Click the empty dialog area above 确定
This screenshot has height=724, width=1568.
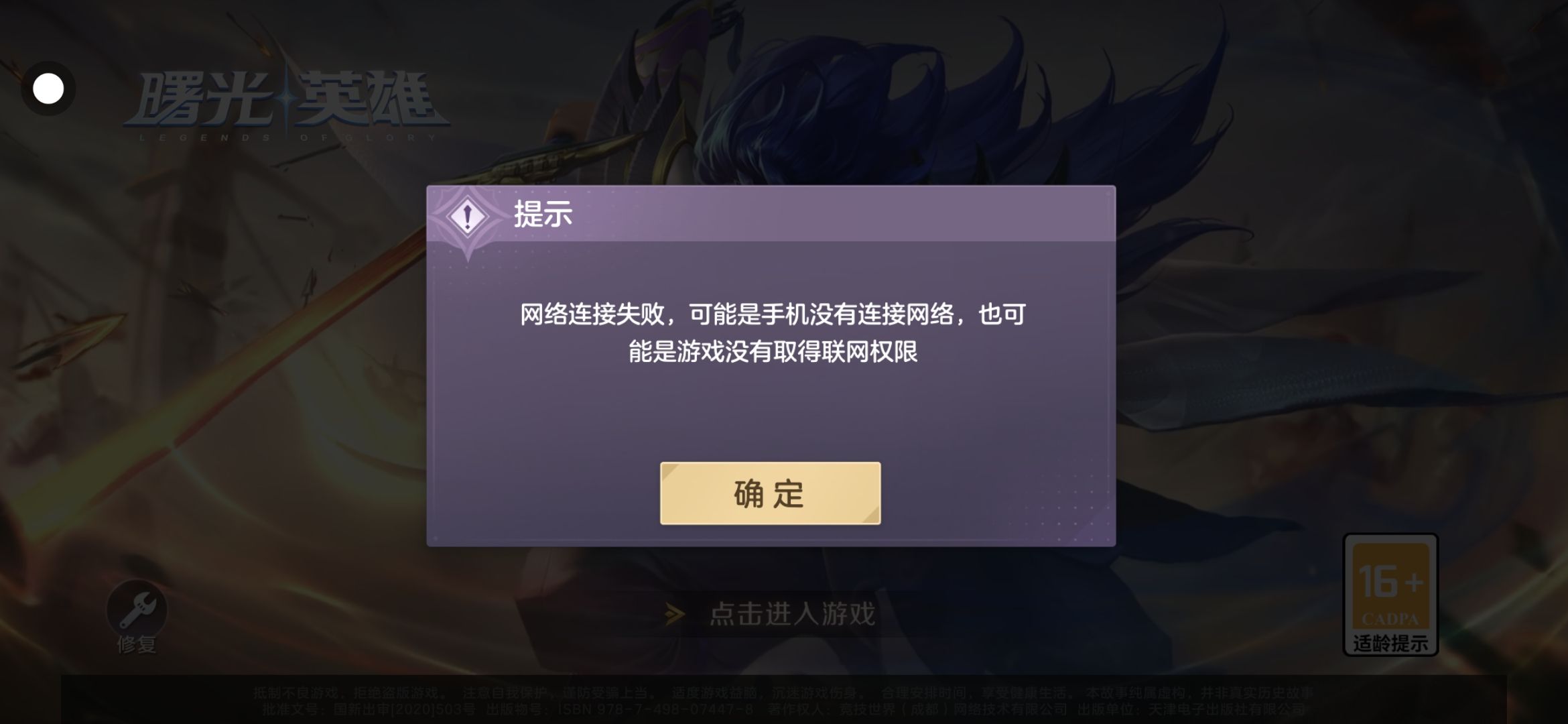click(771, 412)
